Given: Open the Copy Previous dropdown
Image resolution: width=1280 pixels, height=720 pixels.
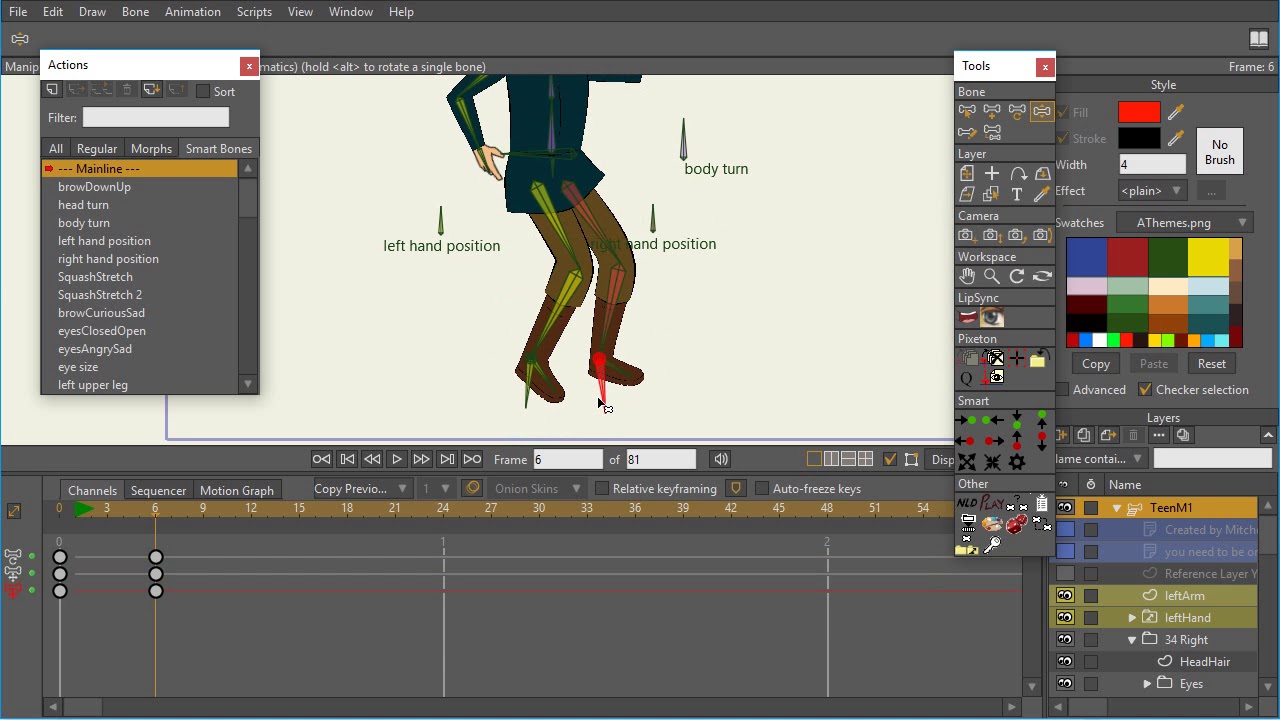Looking at the screenshot, I should [x=360, y=489].
